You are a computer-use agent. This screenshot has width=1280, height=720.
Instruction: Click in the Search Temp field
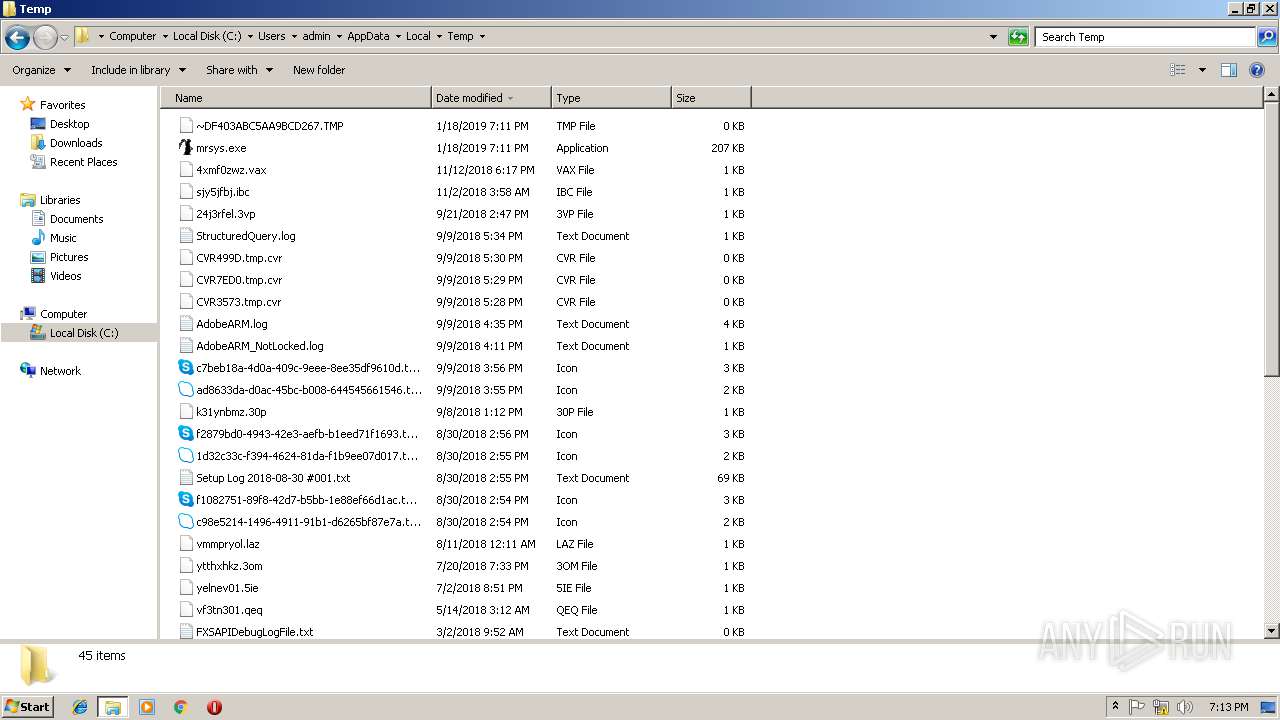1145,37
